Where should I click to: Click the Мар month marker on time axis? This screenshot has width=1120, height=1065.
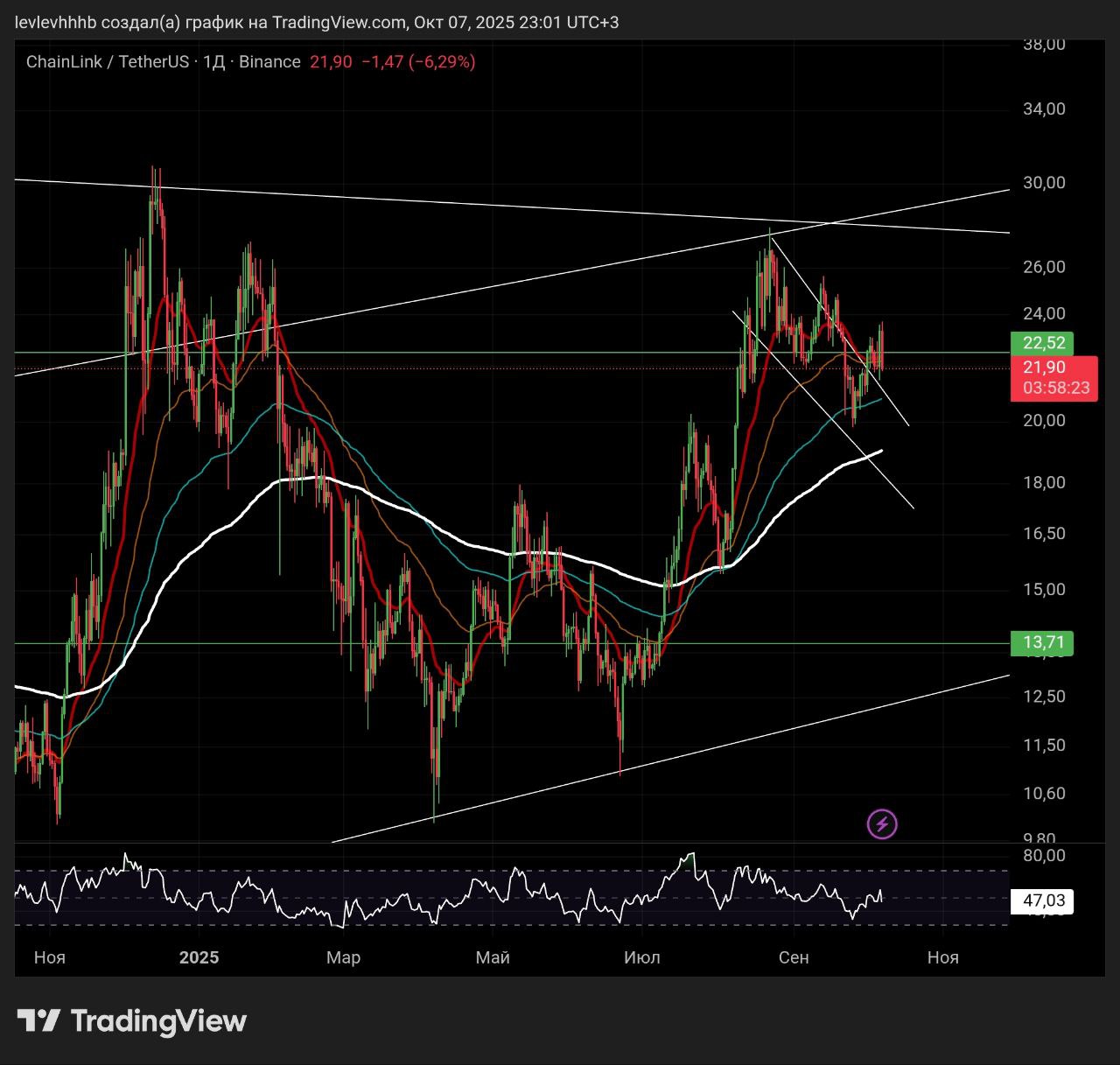click(x=343, y=957)
